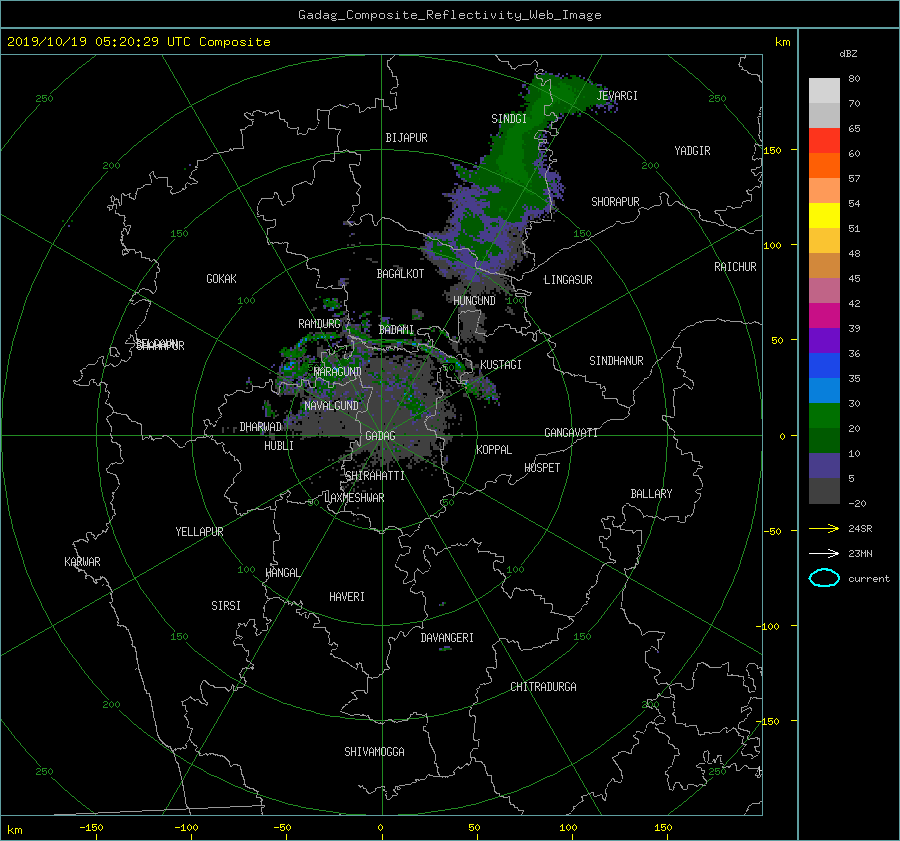Pick the lightest gray top swatch in the dBZ legend
The width and height of the screenshot is (900, 841).
824,91
